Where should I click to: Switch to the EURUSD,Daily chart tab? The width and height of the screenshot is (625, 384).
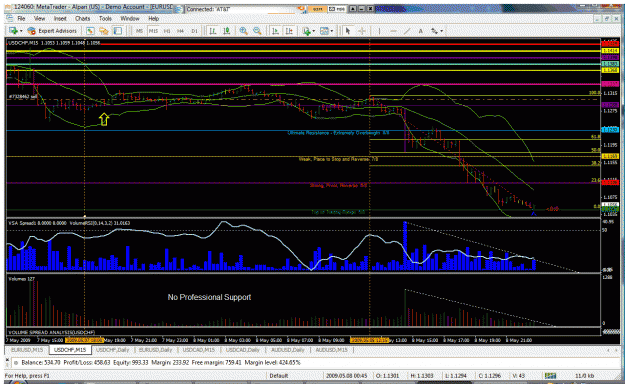pos(155,350)
